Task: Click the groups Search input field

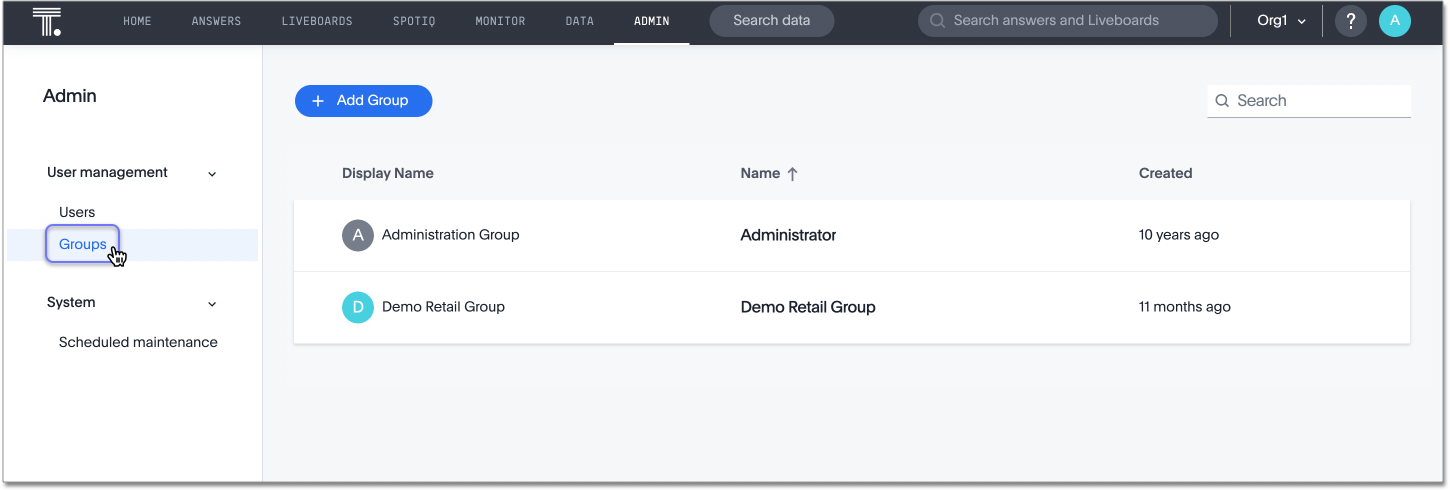Action: pyautogui.click(x=1320, y=101)
